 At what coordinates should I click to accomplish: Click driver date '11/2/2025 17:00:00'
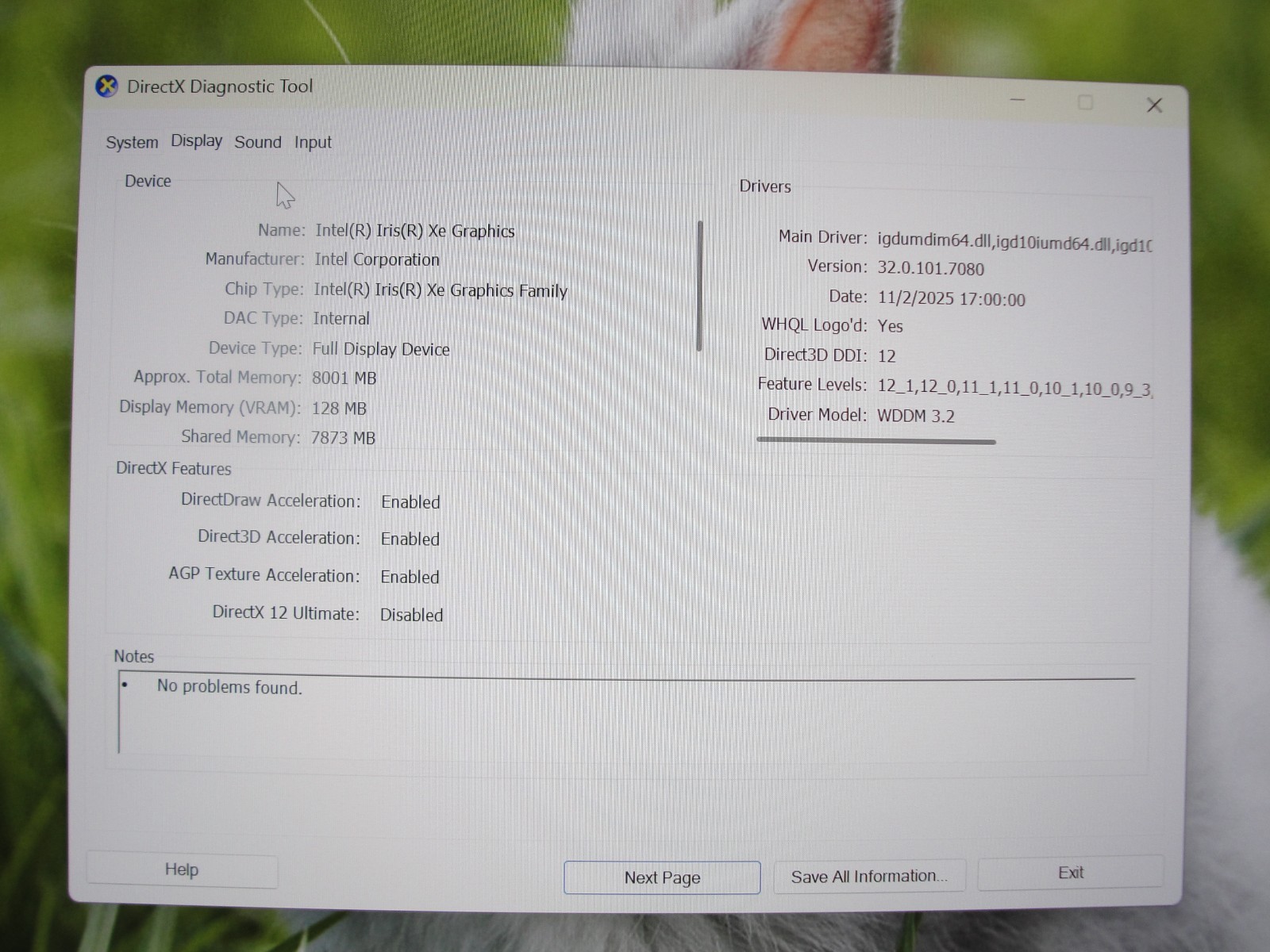click(x=951, y=299)
